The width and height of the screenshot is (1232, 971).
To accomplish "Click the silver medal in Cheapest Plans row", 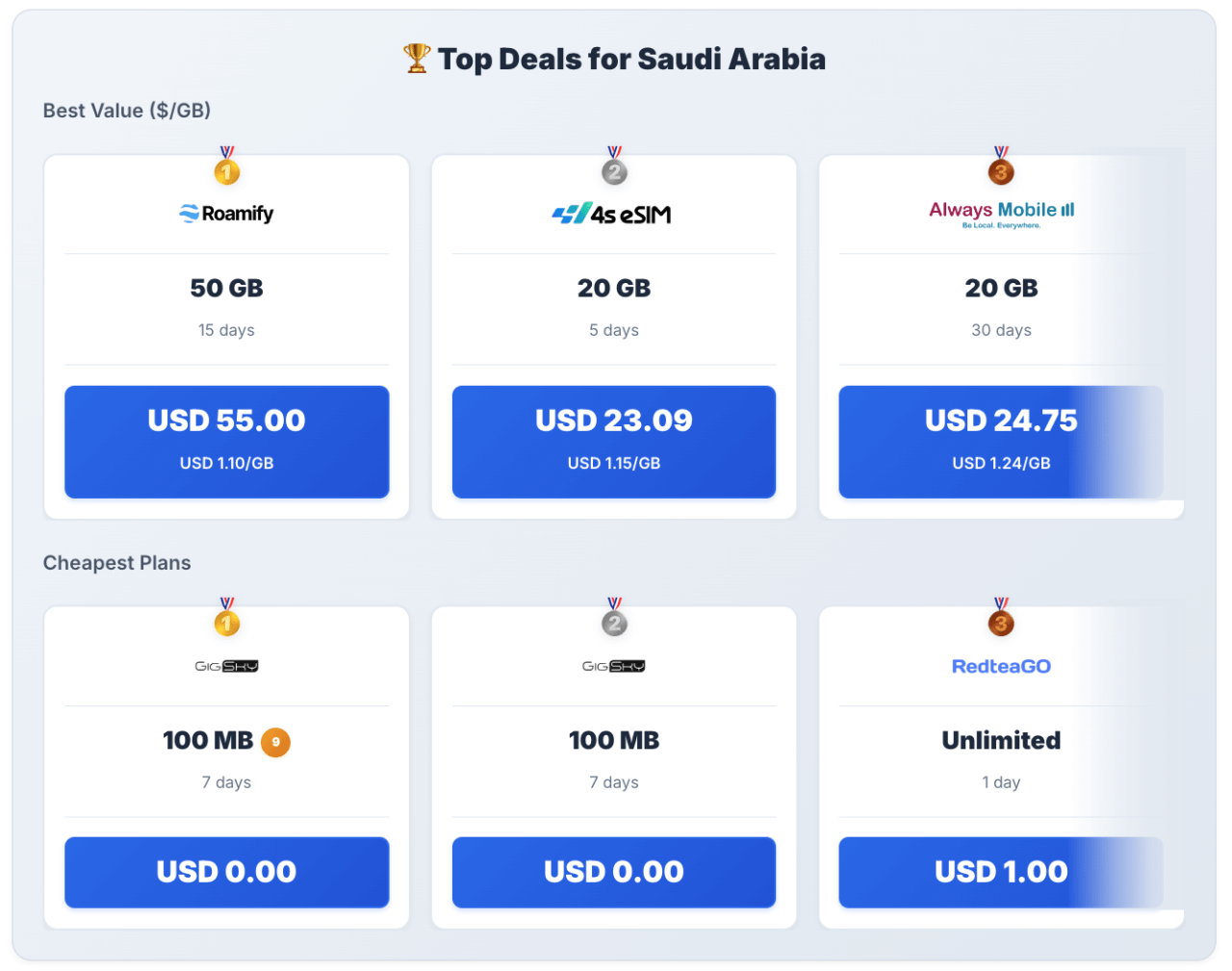I will pos(614,622).
